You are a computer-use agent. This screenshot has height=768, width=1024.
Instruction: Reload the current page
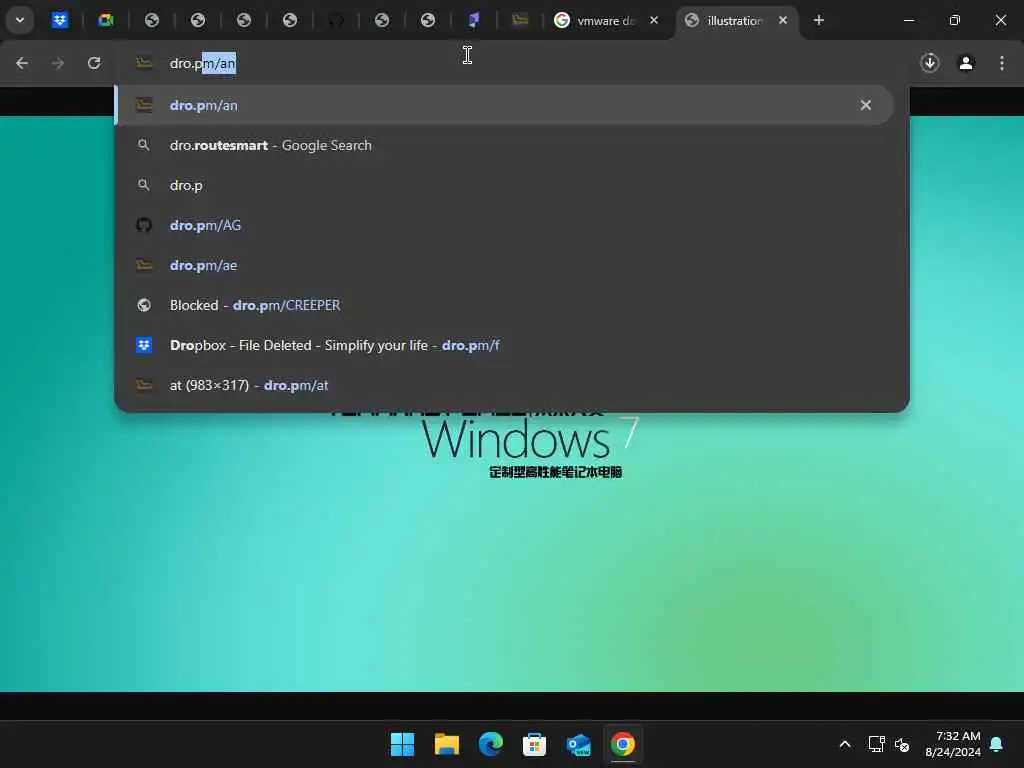click(x=94, y=63)
